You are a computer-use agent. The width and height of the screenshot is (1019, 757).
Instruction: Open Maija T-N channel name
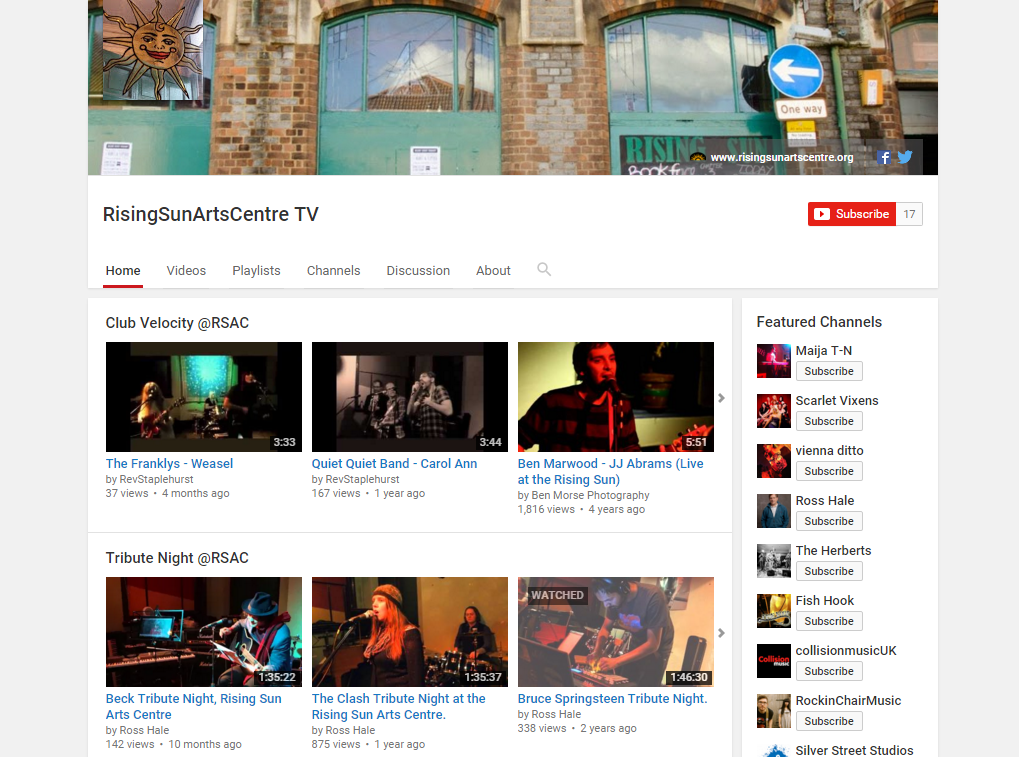[823, 351]
